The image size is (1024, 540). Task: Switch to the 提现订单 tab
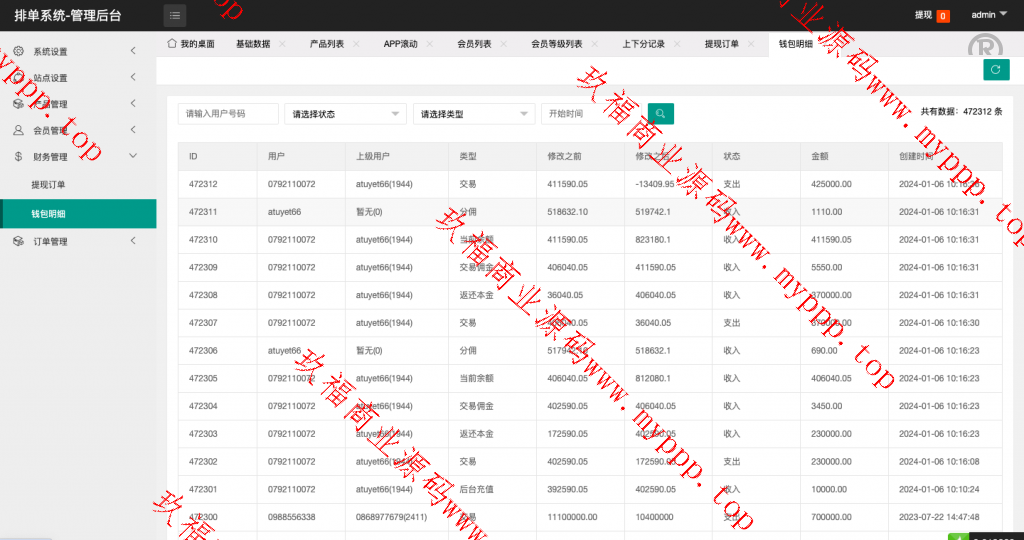point(721,44)
